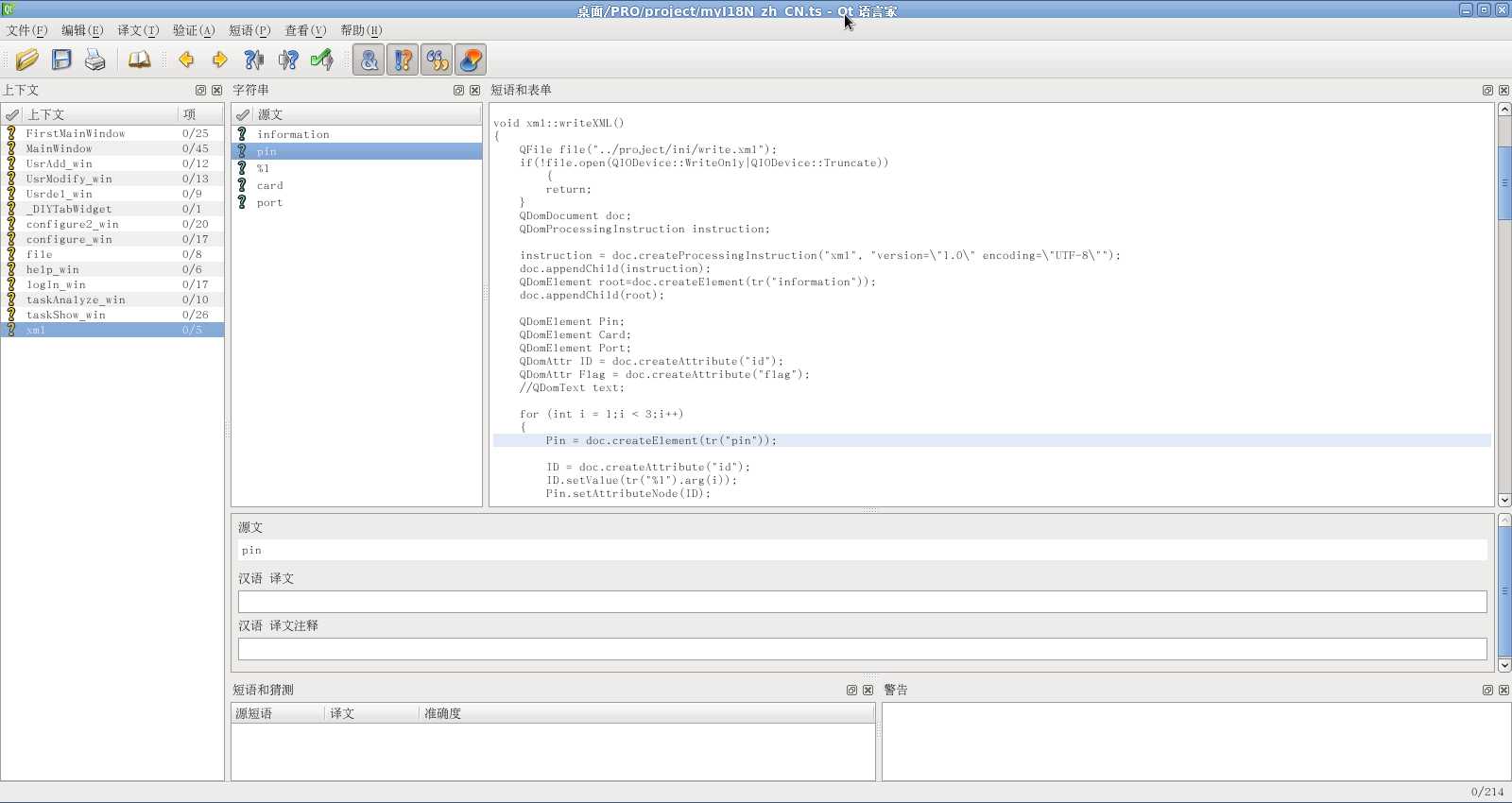Mark done and go to next with the green check
This screenshot has height=803, width=1512.
click(322, 60)
